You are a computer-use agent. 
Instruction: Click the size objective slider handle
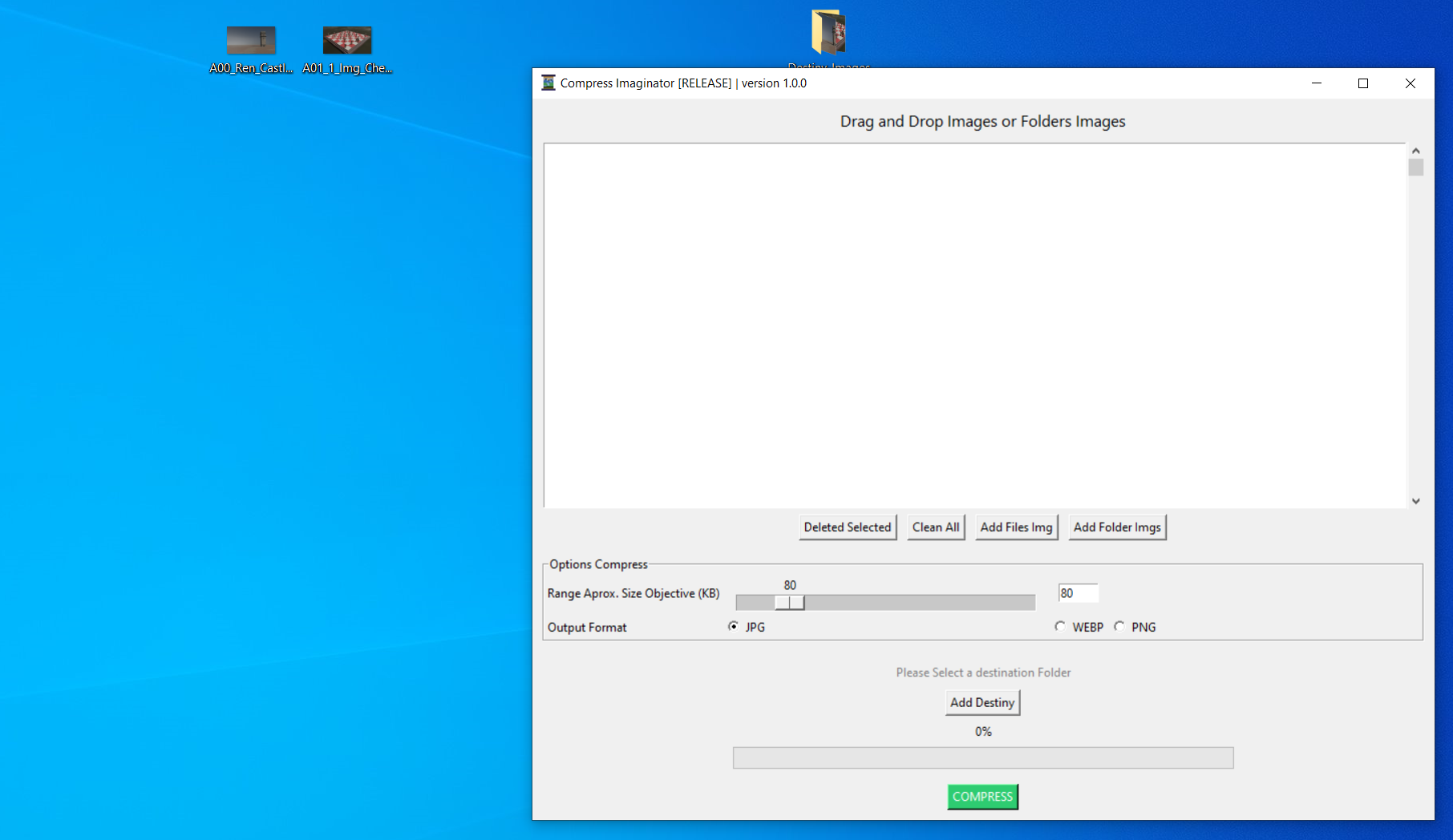[790, 603]
